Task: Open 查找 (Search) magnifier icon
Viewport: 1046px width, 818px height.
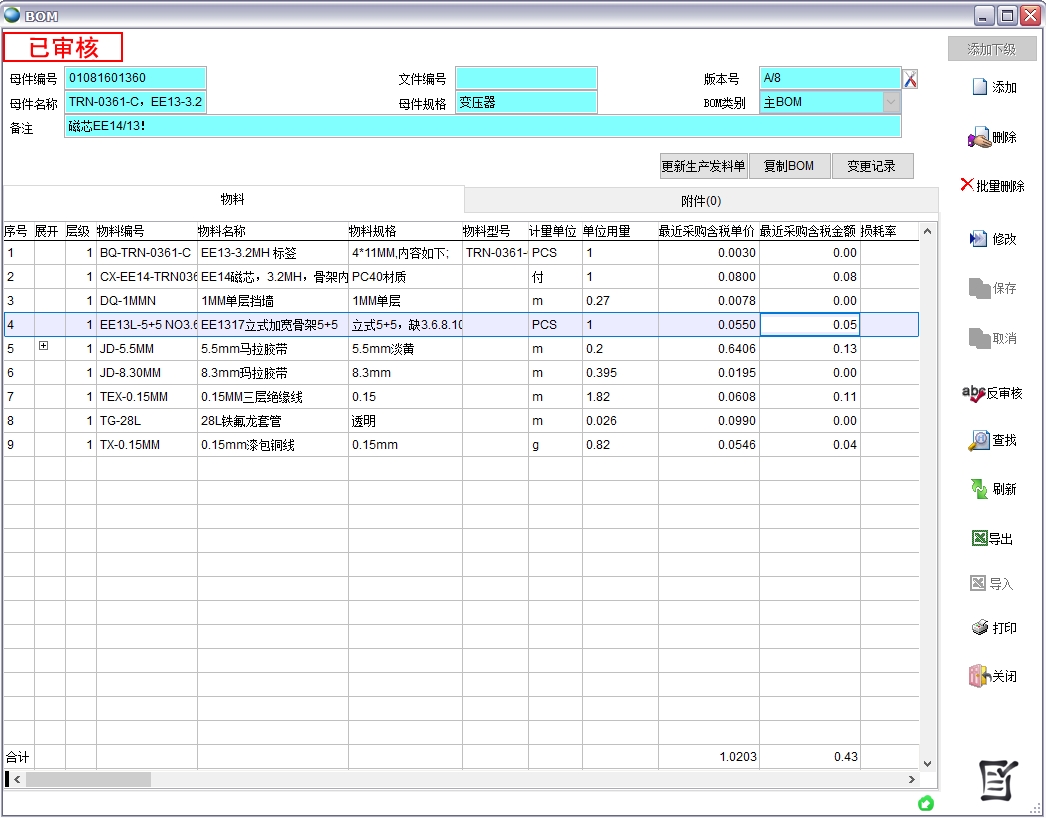Action: pos(979,440)
